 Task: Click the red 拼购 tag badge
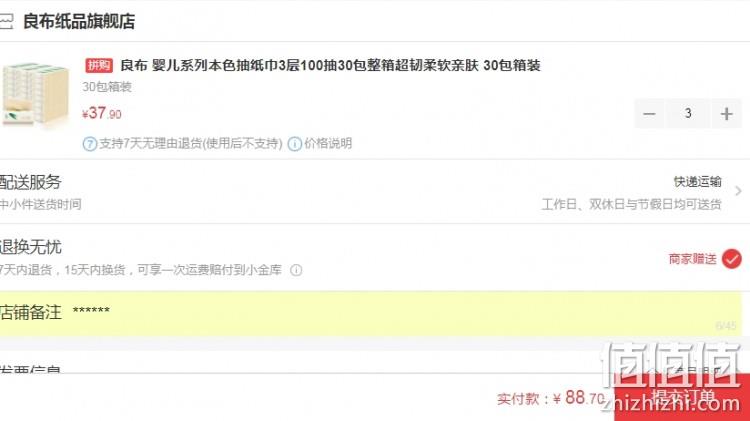click(x=99, y=65)
